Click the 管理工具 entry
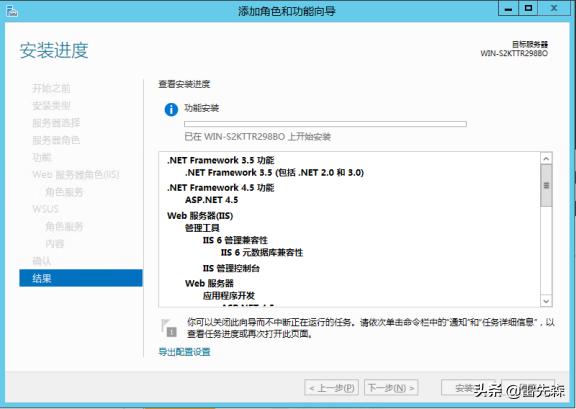This screenshot has height=409, width=576. point(202,228)
